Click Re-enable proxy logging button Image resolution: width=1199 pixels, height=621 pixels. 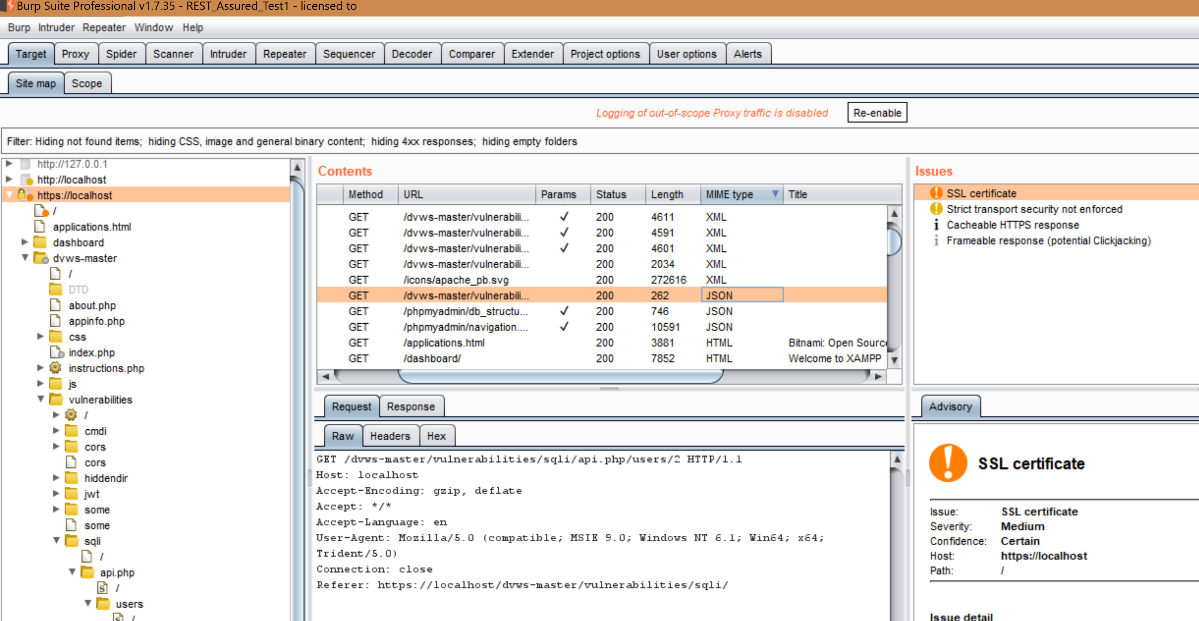pos(878,113)
